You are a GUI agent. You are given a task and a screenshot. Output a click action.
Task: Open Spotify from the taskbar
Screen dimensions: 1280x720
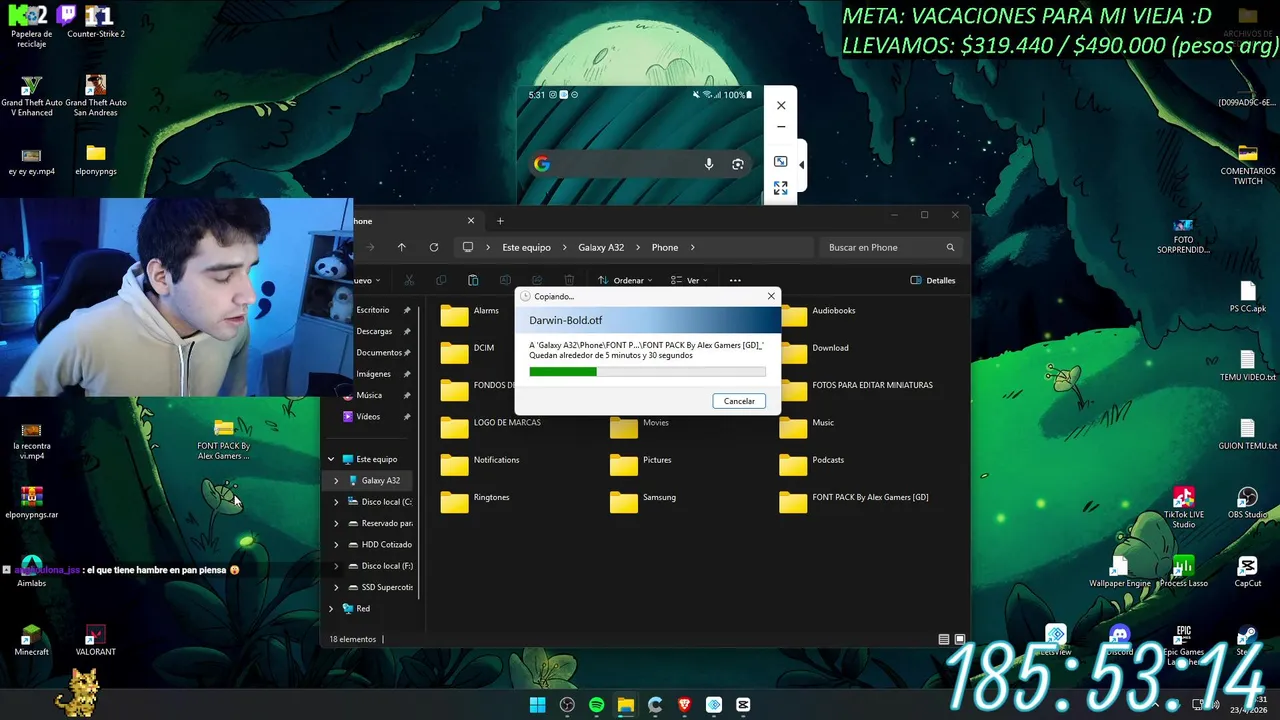[596, 705]
